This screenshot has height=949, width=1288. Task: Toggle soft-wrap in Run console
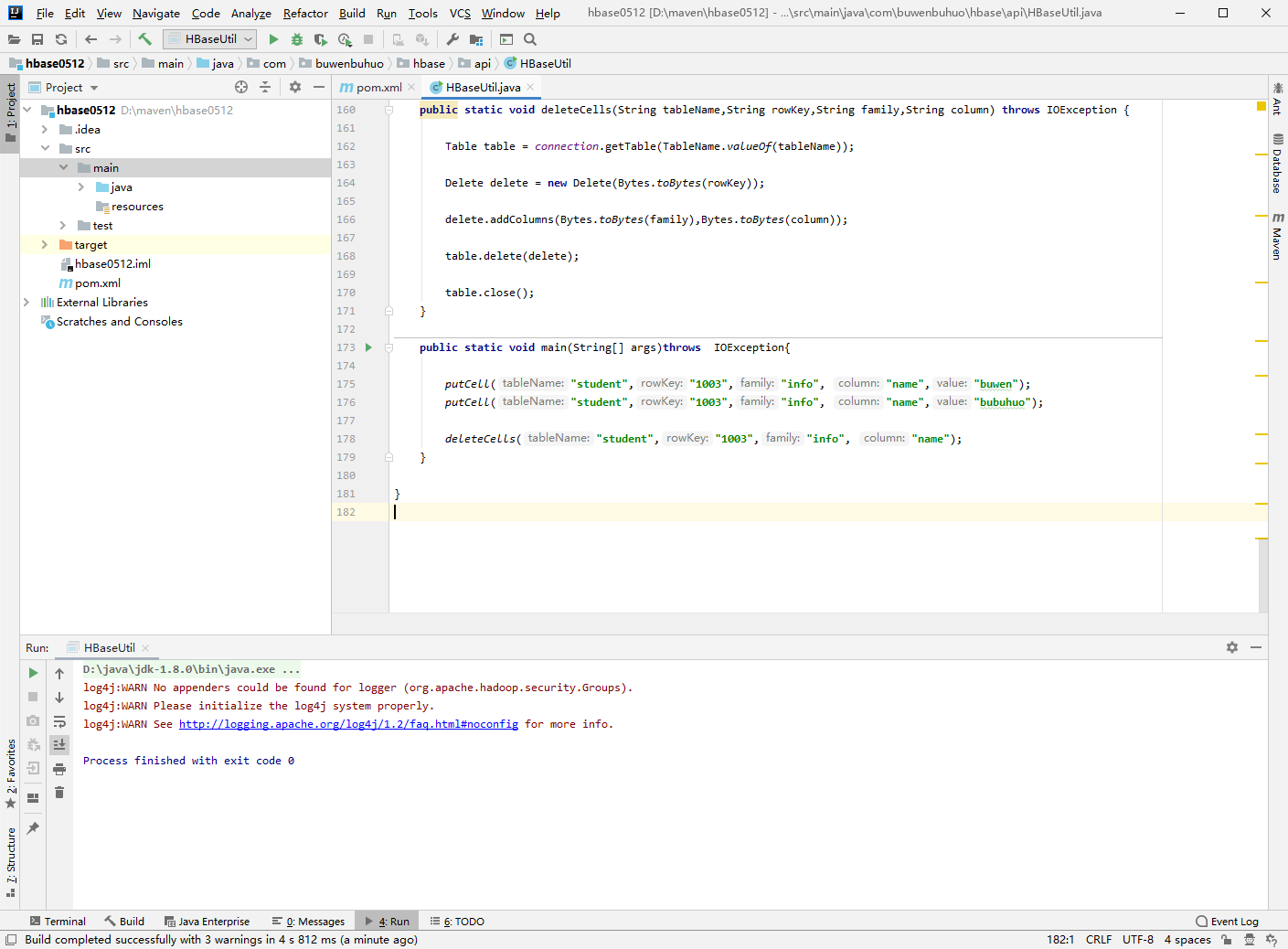59,721
